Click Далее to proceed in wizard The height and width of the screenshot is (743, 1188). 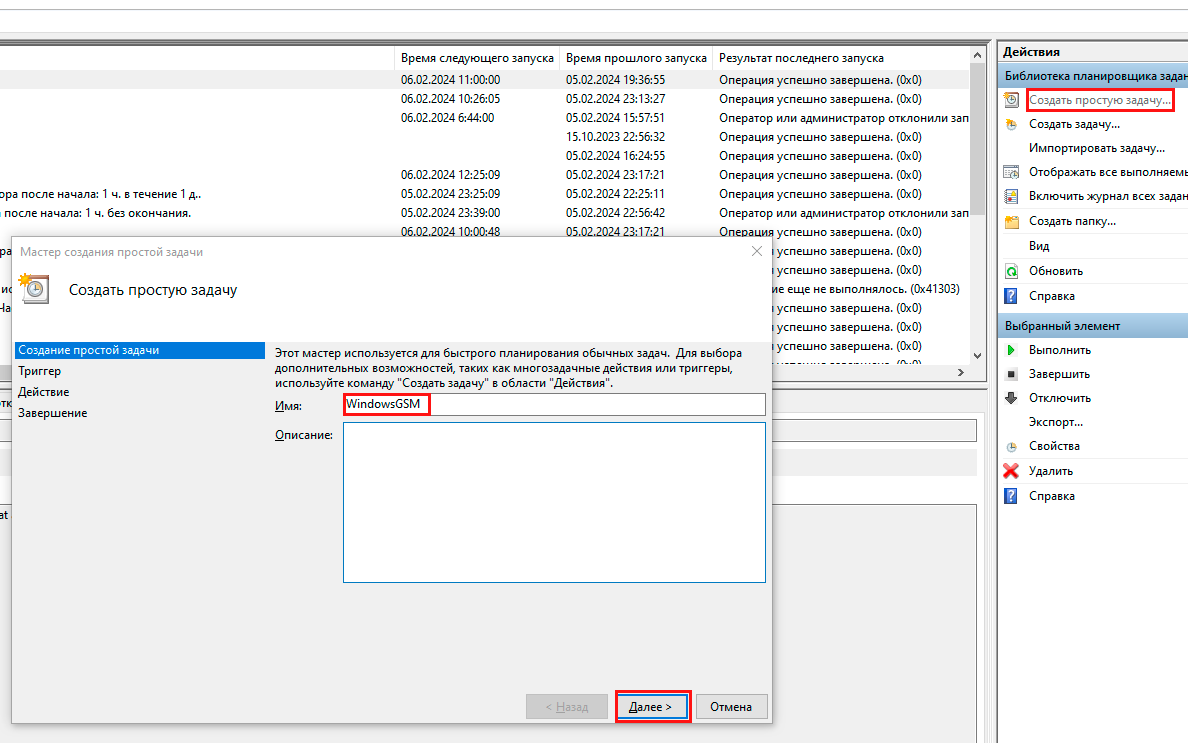click(652, 707)
